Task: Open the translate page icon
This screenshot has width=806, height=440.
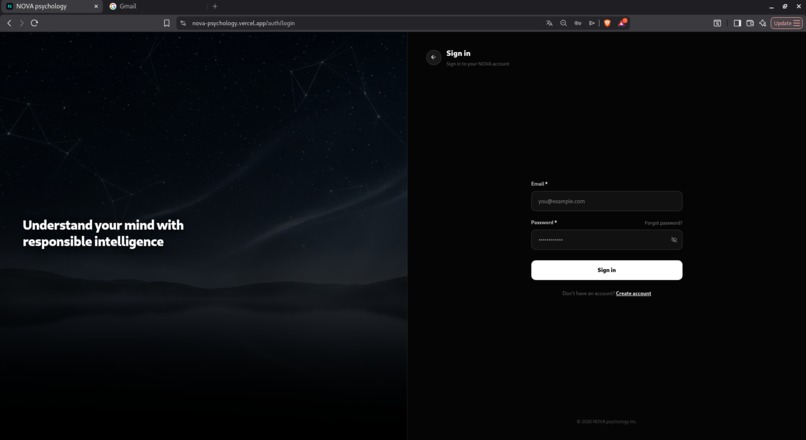Action: click(549, 23)
